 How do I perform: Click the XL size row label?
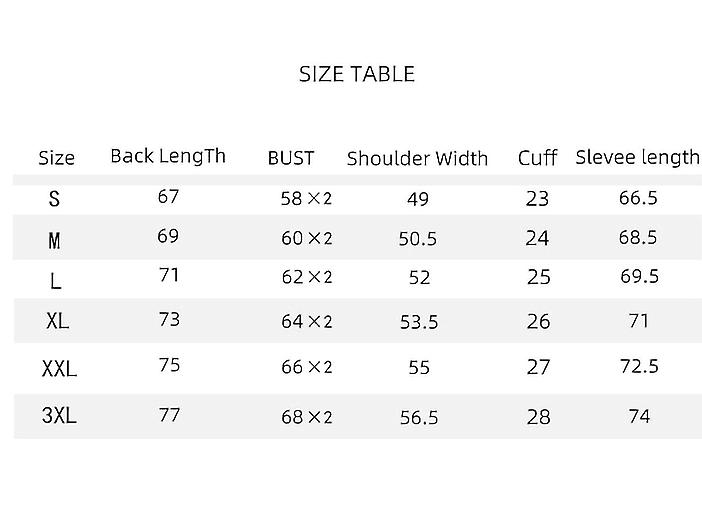tap(57, 321)
